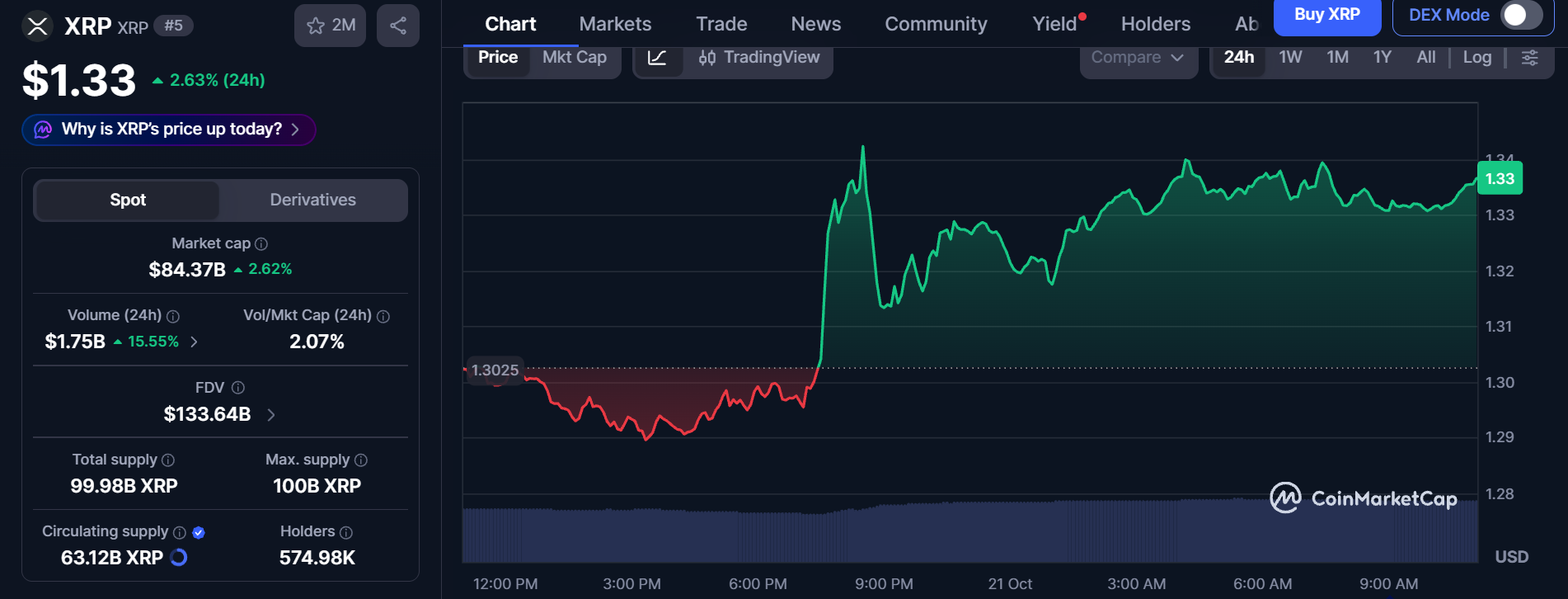Open the Community tab
The width and height of the screenshot is (1568, 599).
pyautogui.click(x=936, y=24)
